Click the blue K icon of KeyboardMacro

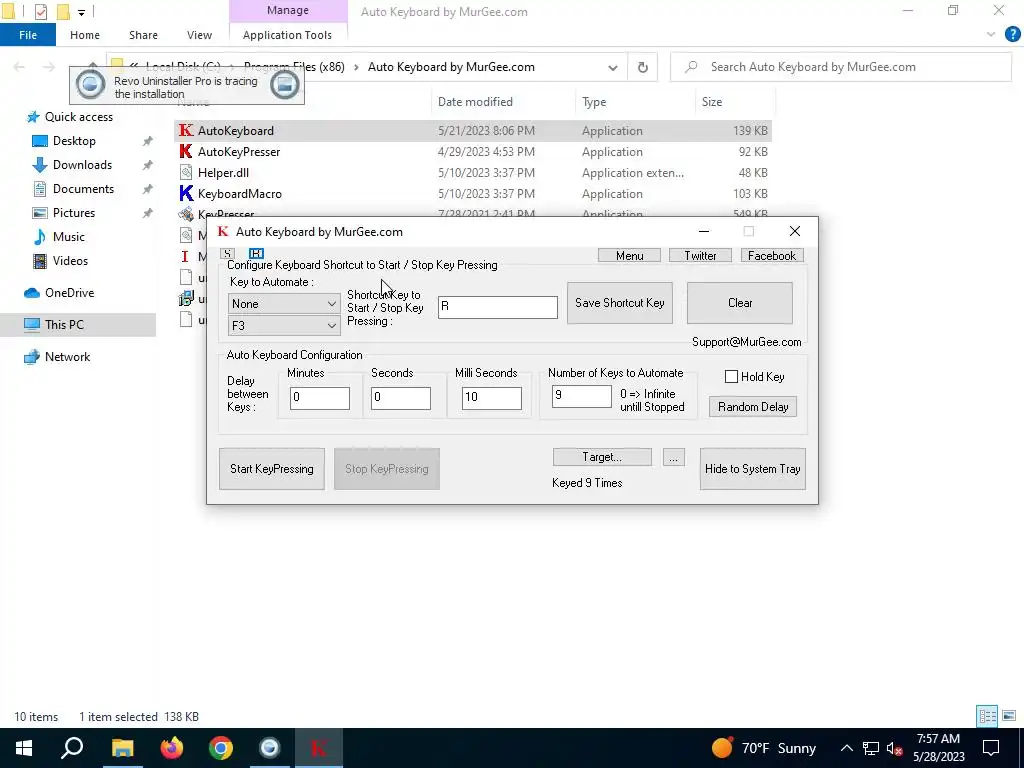coord(186,193)
